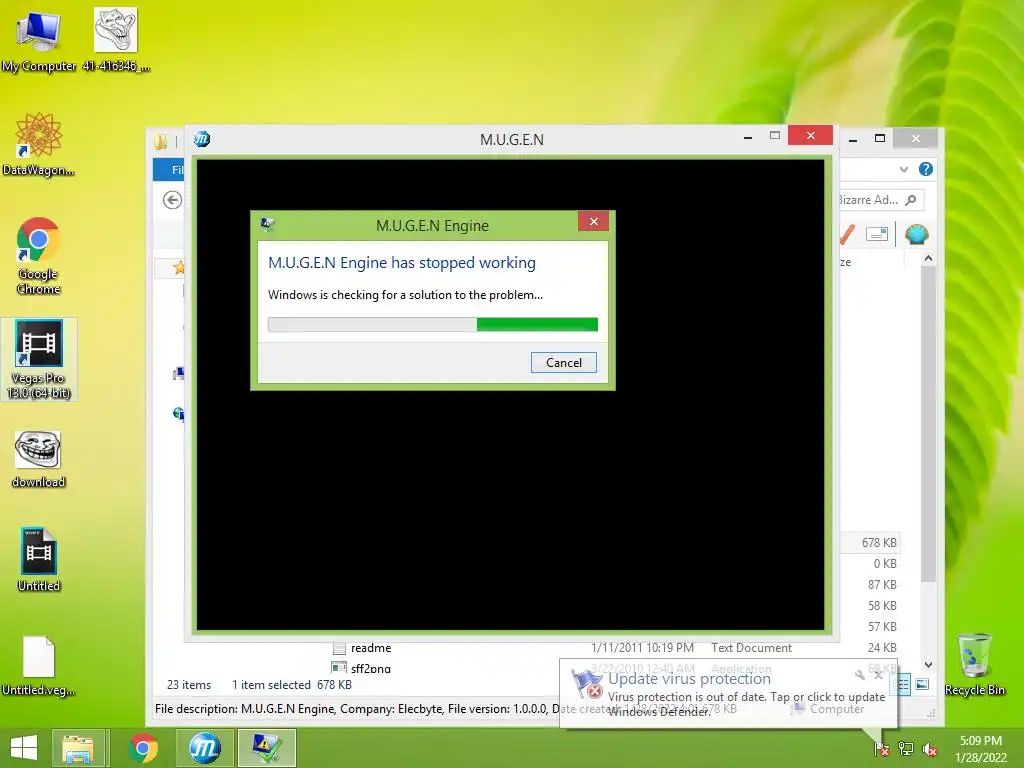Viewport: 1024px width, 768px height.
Task: Click the 87 KB size cell
Action: (882, 584)
